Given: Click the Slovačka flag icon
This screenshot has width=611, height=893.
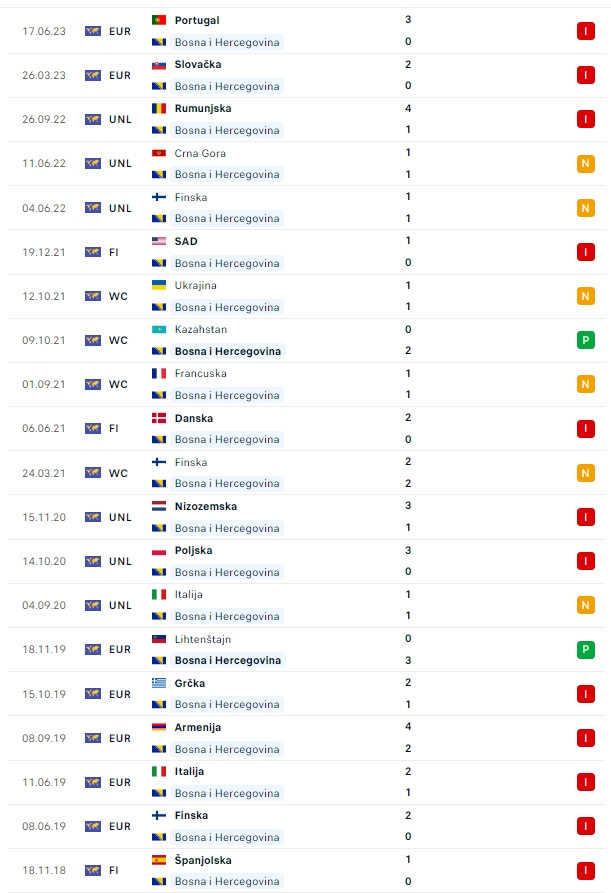Looking at the screenshot, I should point(158,64).
